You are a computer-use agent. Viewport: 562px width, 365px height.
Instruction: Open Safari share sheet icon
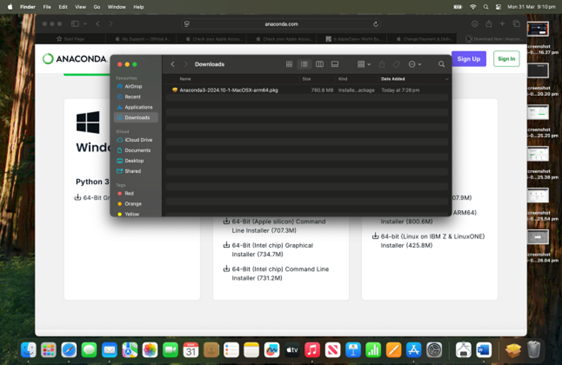click(x=489, y=24)
